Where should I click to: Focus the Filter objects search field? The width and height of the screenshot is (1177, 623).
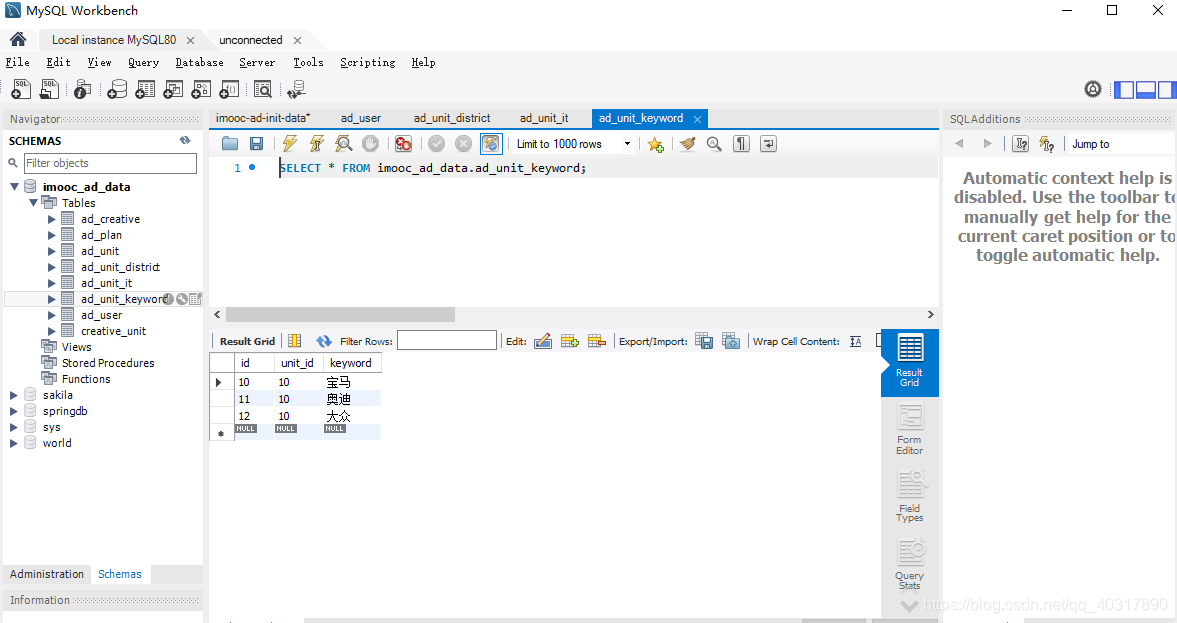(x=110, y=163)
